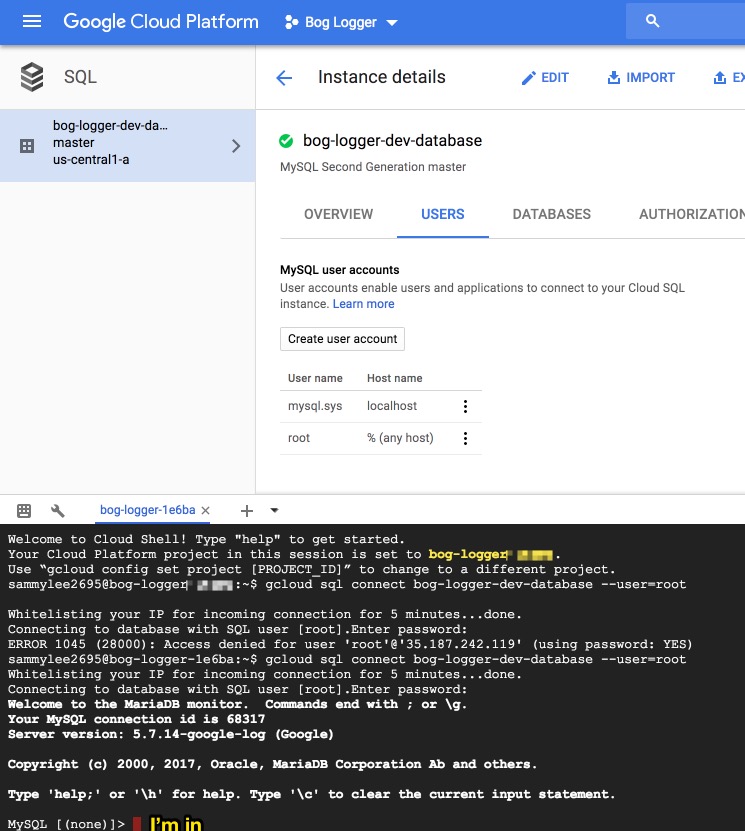
Task: Click the bog-logger-dev-database instance title
Action: point(393,140)
